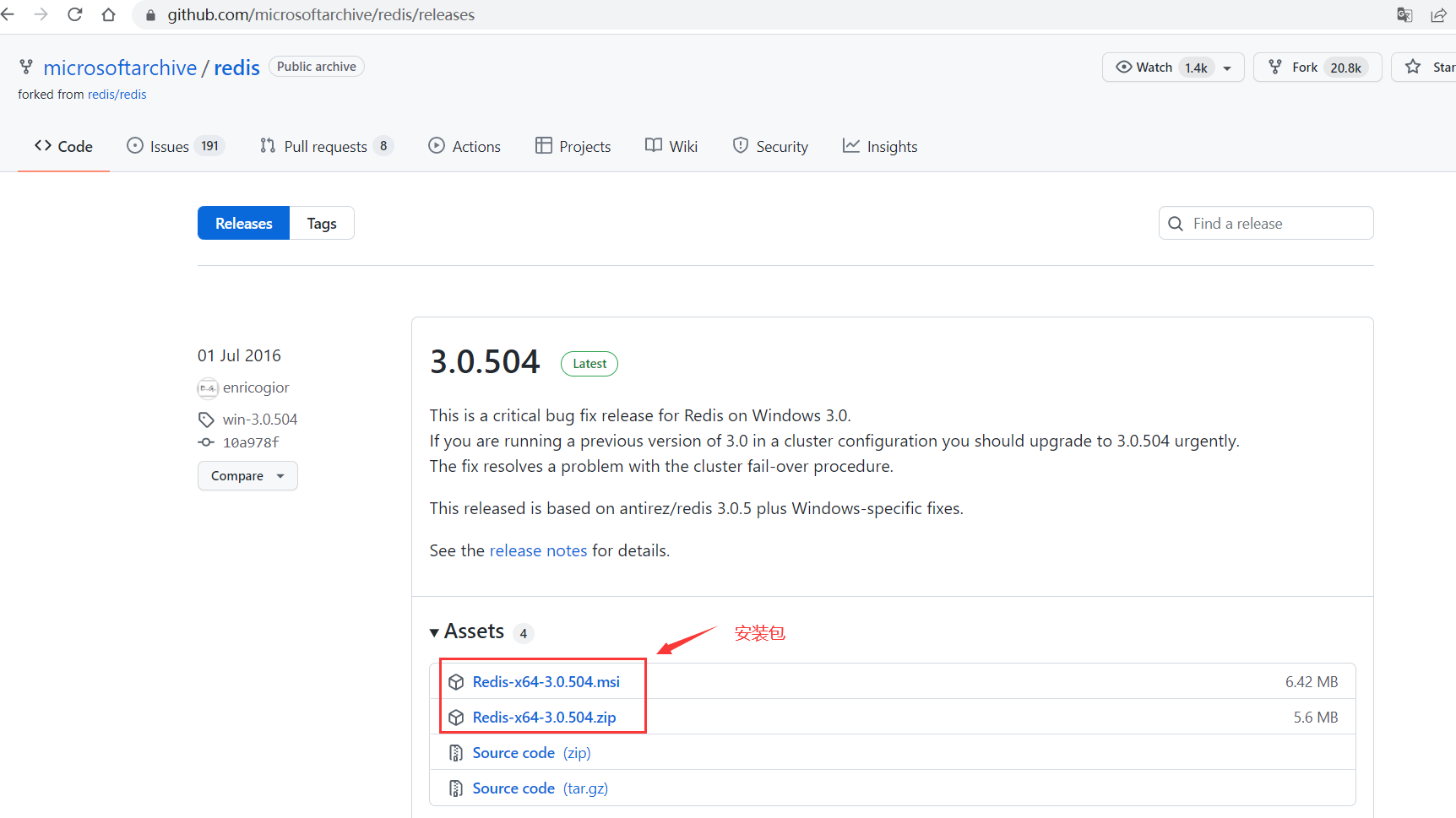Click the Issues count 191 badge
The width and height of the screenshot is (1456, 818).
click(x=209, y=146)
